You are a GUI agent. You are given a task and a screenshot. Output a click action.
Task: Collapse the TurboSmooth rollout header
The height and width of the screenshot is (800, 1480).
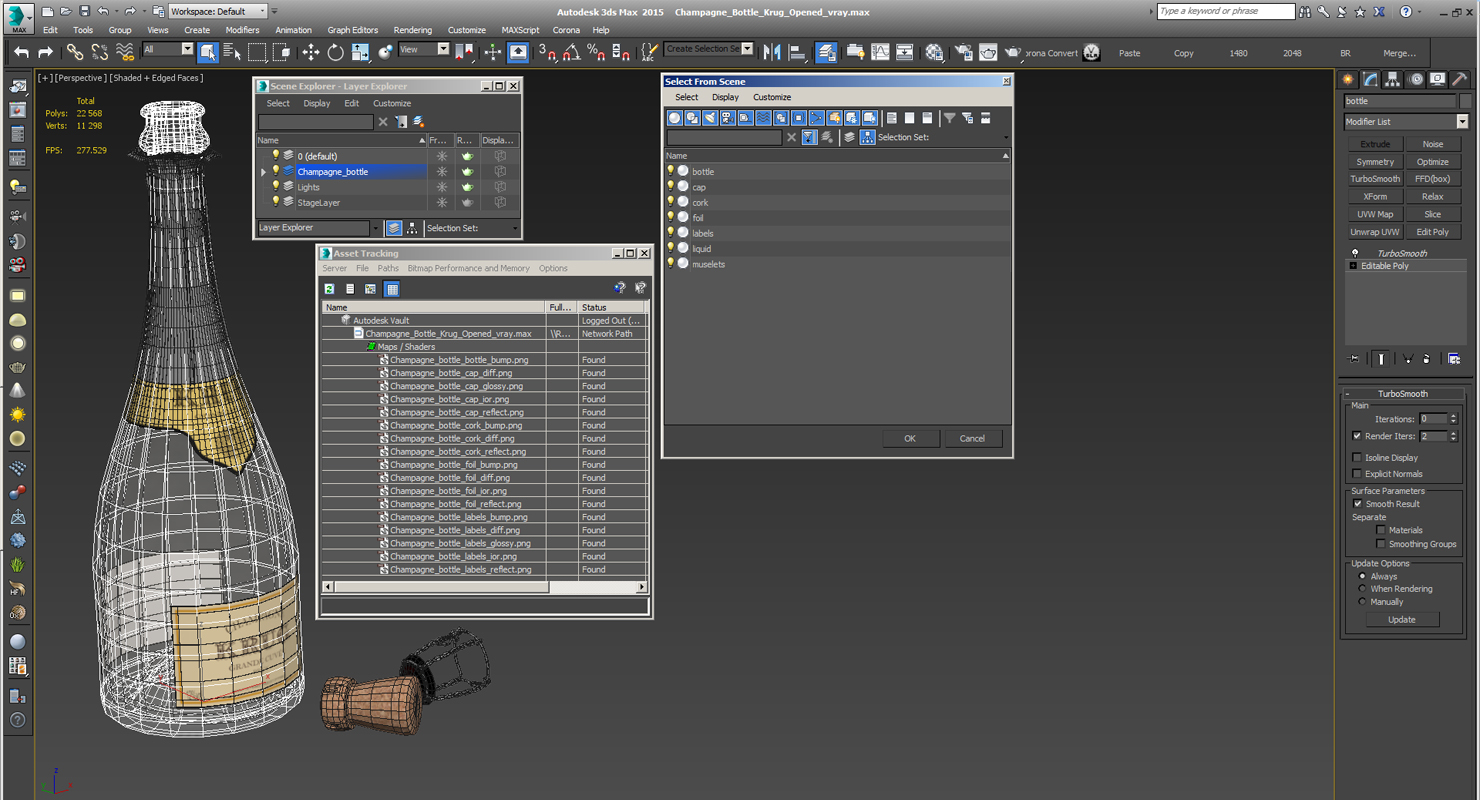click(1403, 394)
